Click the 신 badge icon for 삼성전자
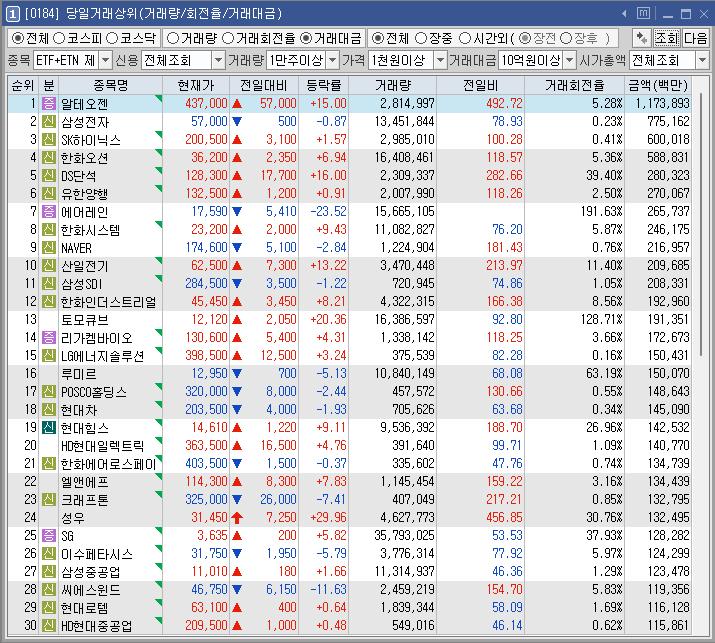The image size is (715, 643). [49, 122]
